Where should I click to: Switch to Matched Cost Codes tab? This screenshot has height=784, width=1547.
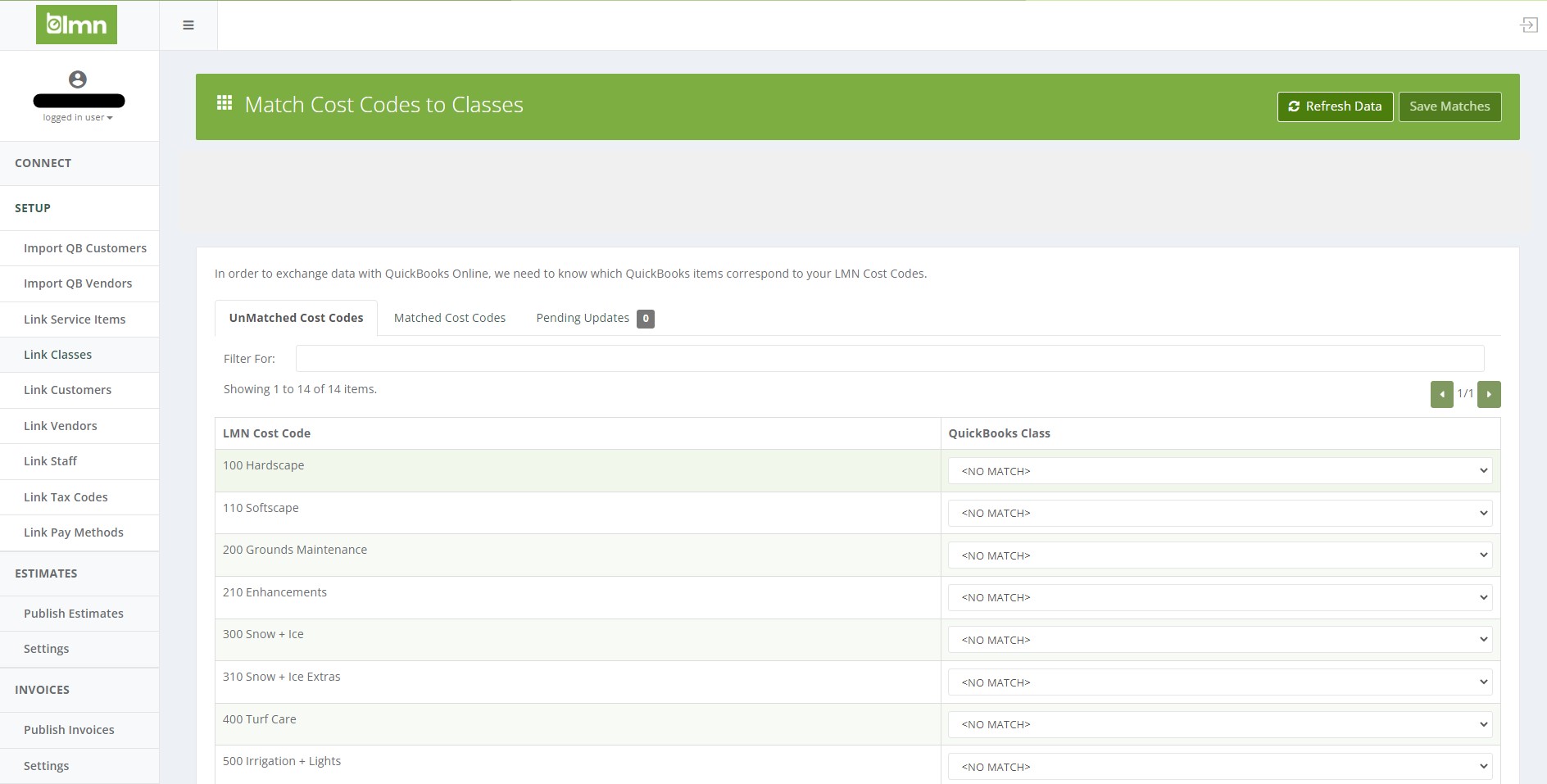[x=449, y=318]
